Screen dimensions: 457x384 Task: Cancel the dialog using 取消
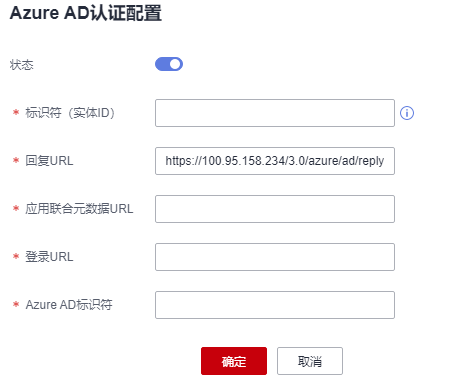310,361
